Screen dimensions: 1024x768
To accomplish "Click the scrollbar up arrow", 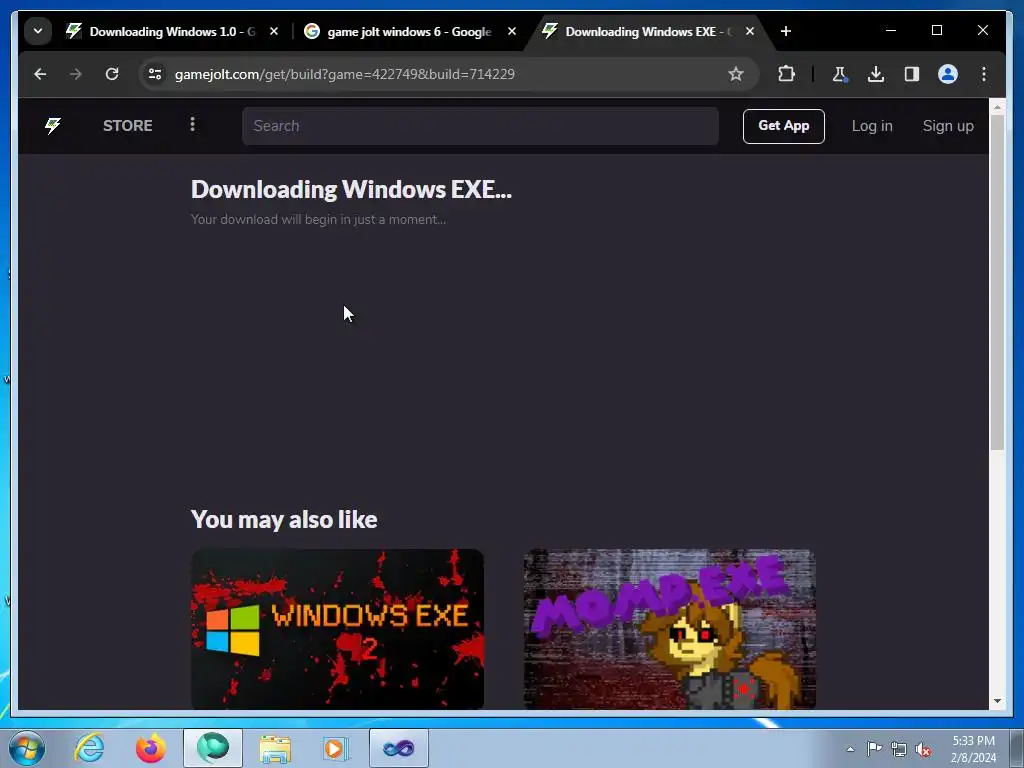I will point(997,107).
